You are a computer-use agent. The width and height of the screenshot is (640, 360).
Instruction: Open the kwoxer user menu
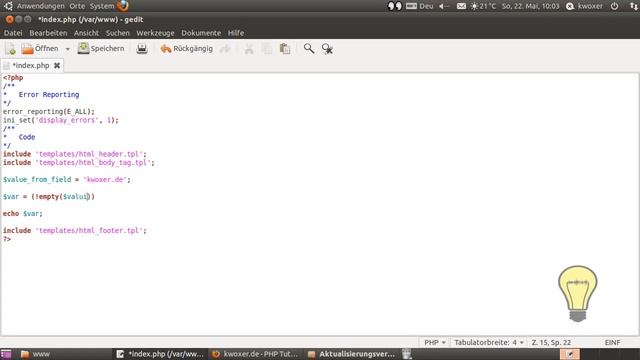[584, 6]
